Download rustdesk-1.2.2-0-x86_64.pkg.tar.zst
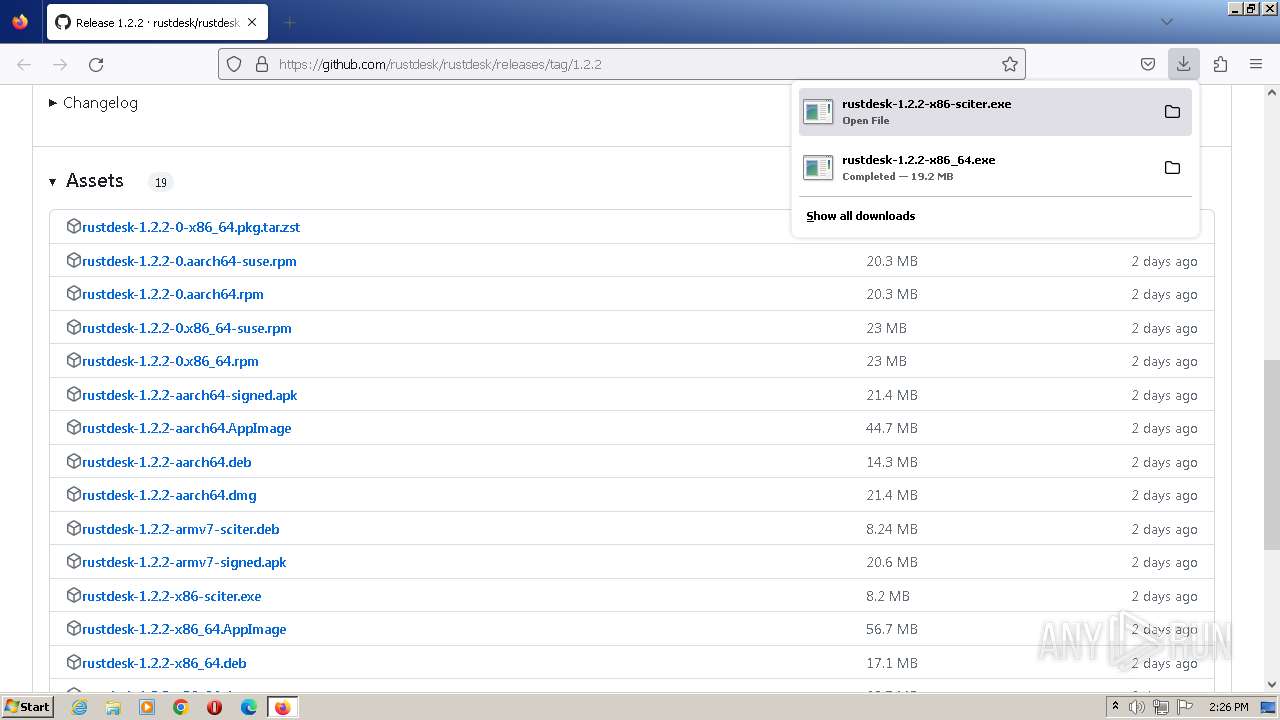The height and width of the screenshot is (720, 1280). [x=191, y=227]
